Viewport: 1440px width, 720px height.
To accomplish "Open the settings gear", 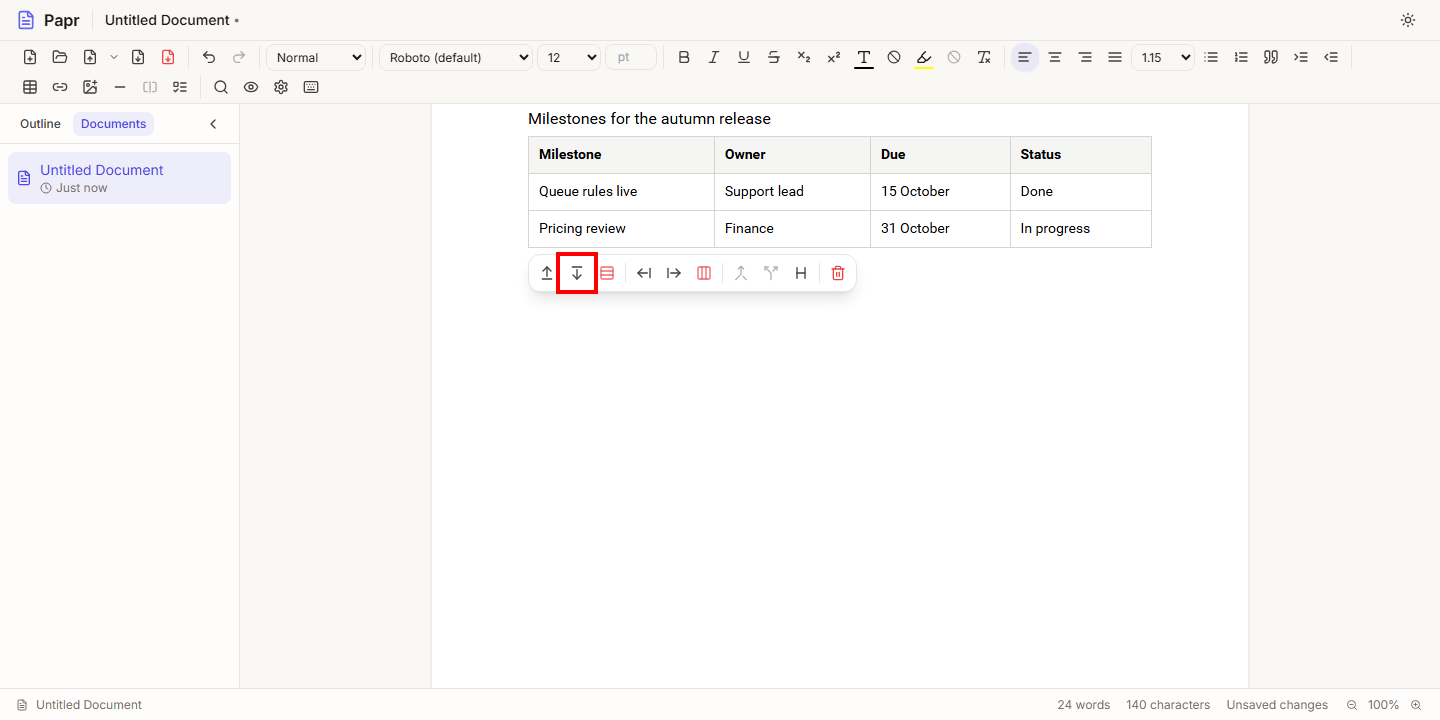I will 281,87.
